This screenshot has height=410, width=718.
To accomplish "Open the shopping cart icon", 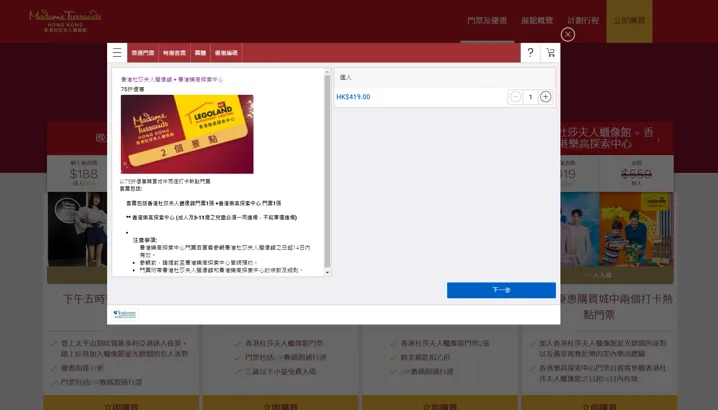I will pyautogui.click(x=550, y=53).
